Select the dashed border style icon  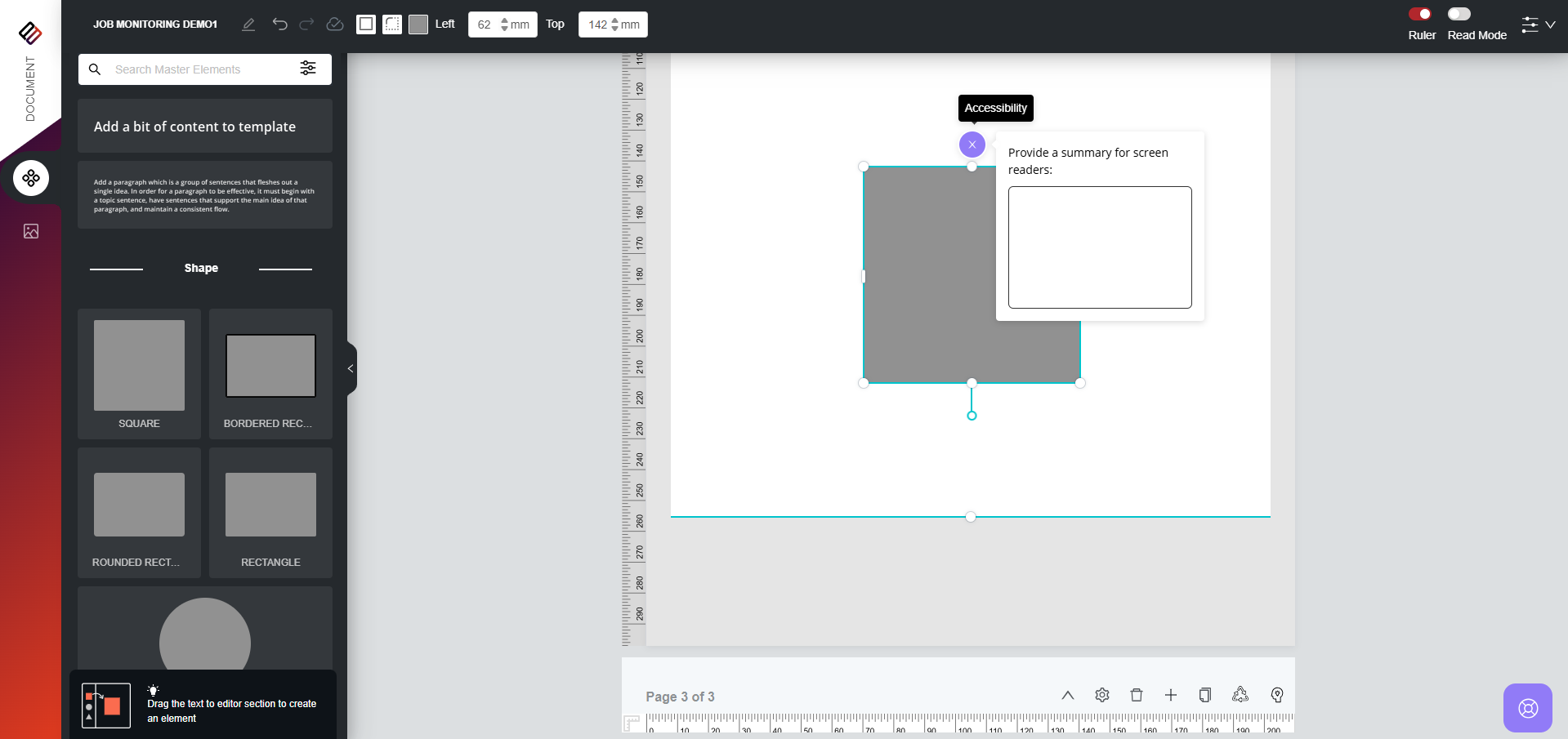coord(392,24)
